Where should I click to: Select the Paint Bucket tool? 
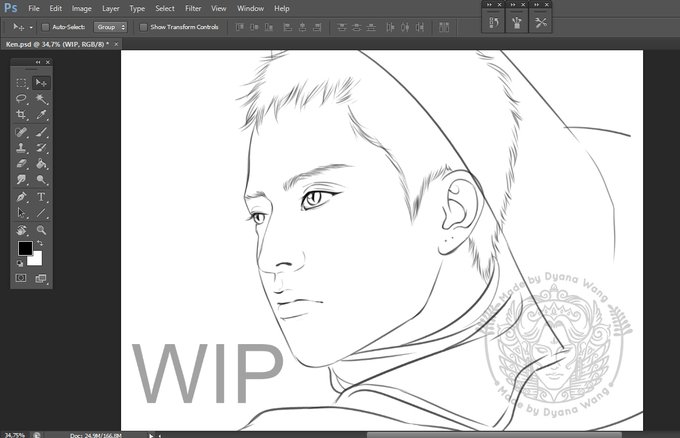coord(41,164)
